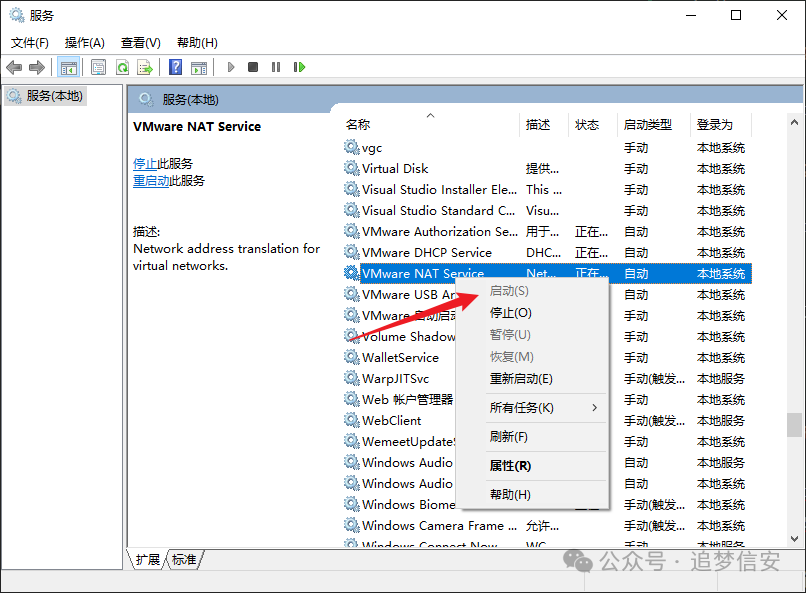Image resolution: width=806 pixels, height=593 pixels.
Task: Click the Back arrow toolbar icon
Action: click(14, 67)
